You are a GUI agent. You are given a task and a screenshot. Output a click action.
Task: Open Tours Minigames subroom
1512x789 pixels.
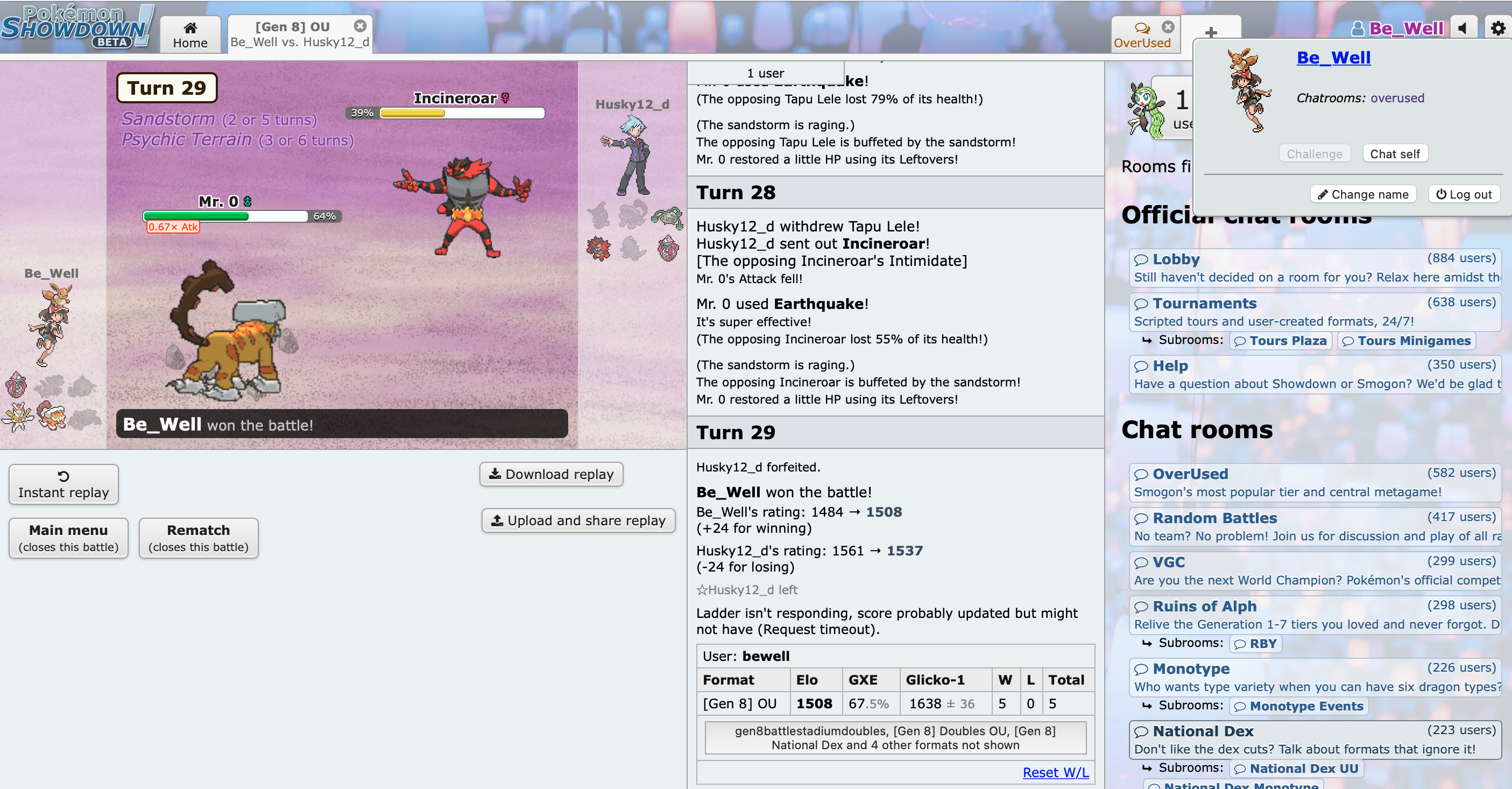point(1407,341)
